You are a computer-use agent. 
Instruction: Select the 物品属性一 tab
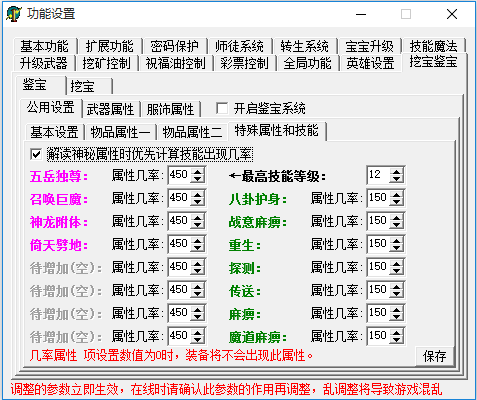120,132
